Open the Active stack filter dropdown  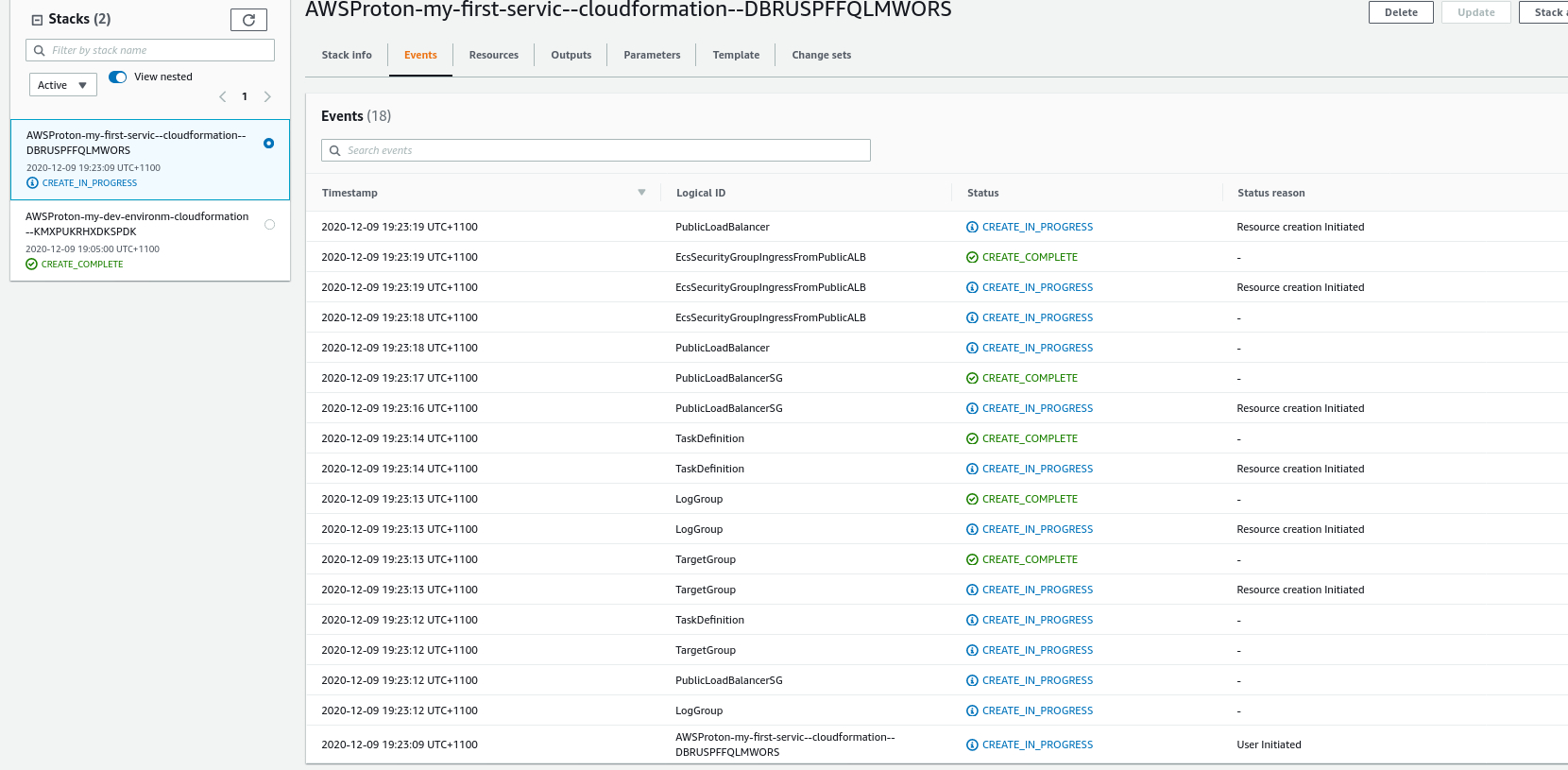[63, 85]
